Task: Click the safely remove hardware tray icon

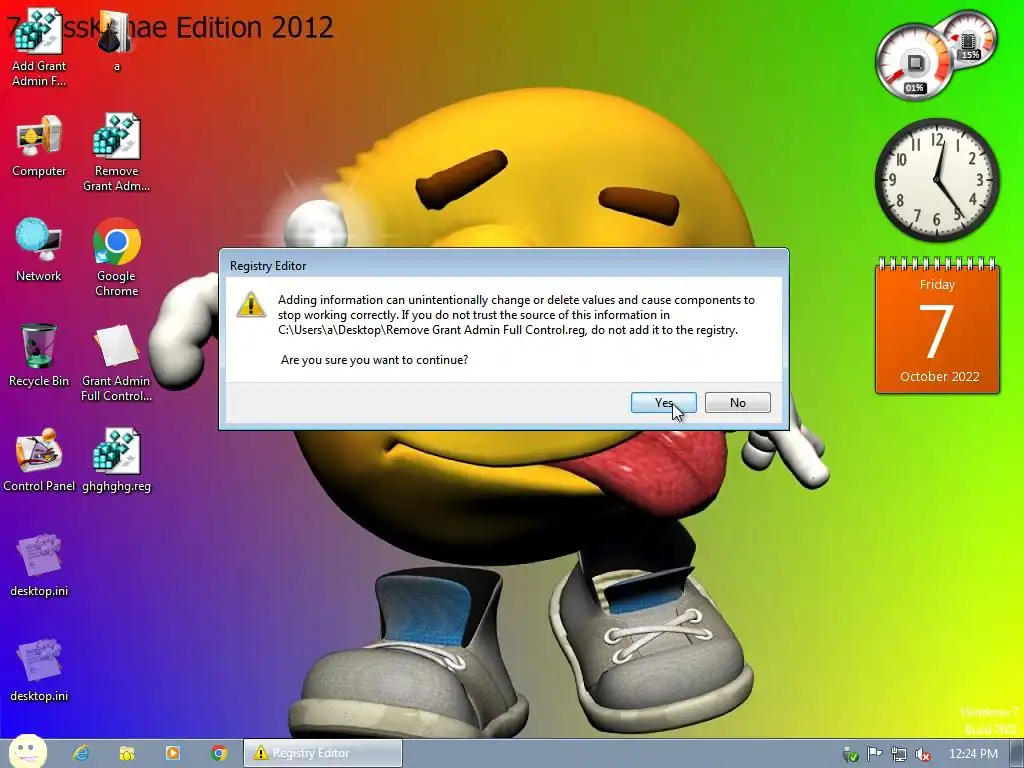Action: pos(850,754)
